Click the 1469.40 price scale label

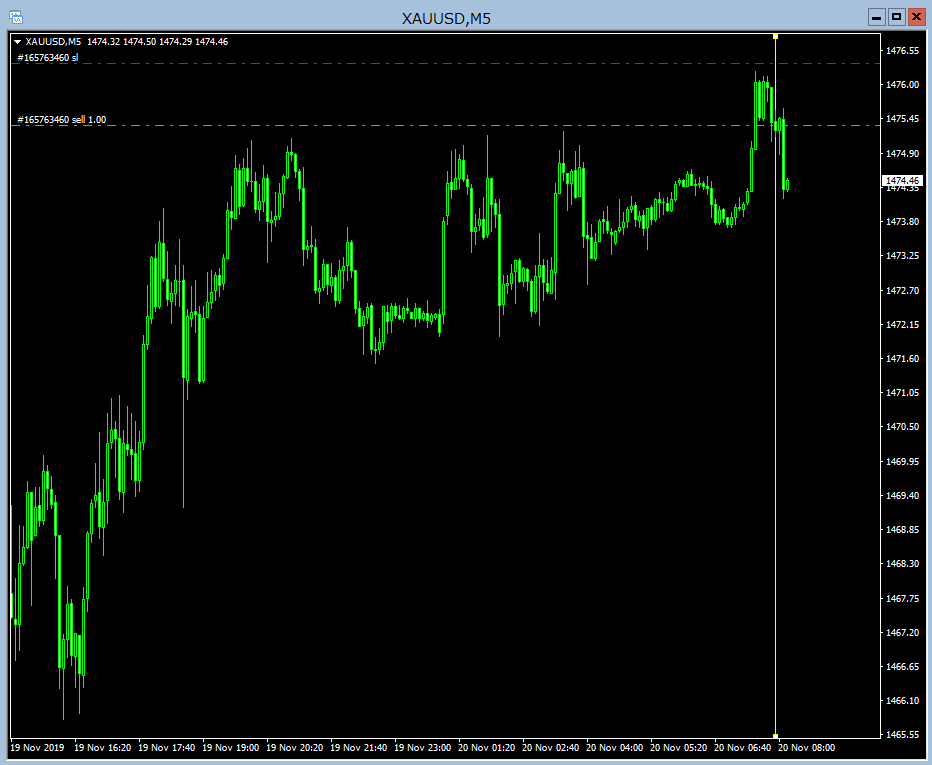pyautogui.click(x=902, y=495)
